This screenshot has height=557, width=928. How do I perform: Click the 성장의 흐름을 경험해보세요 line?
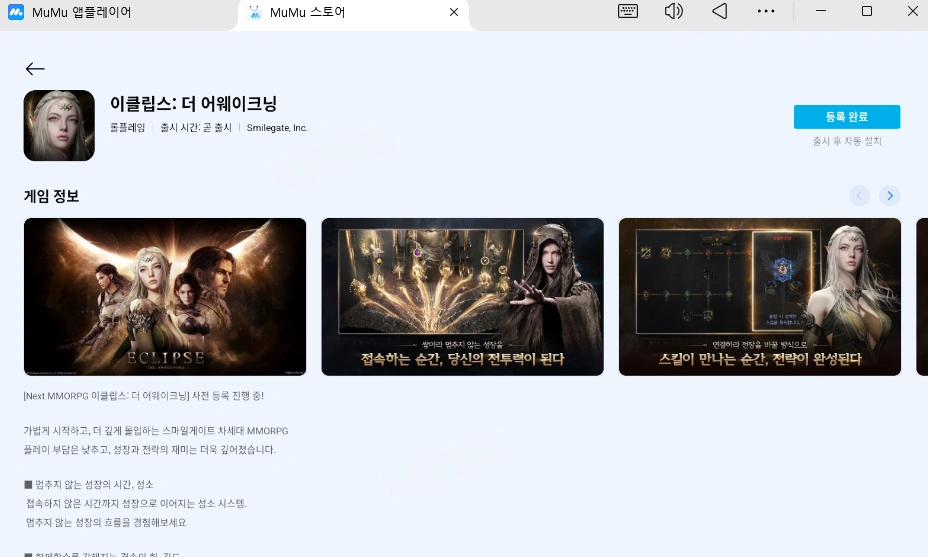tap(106, 523)
